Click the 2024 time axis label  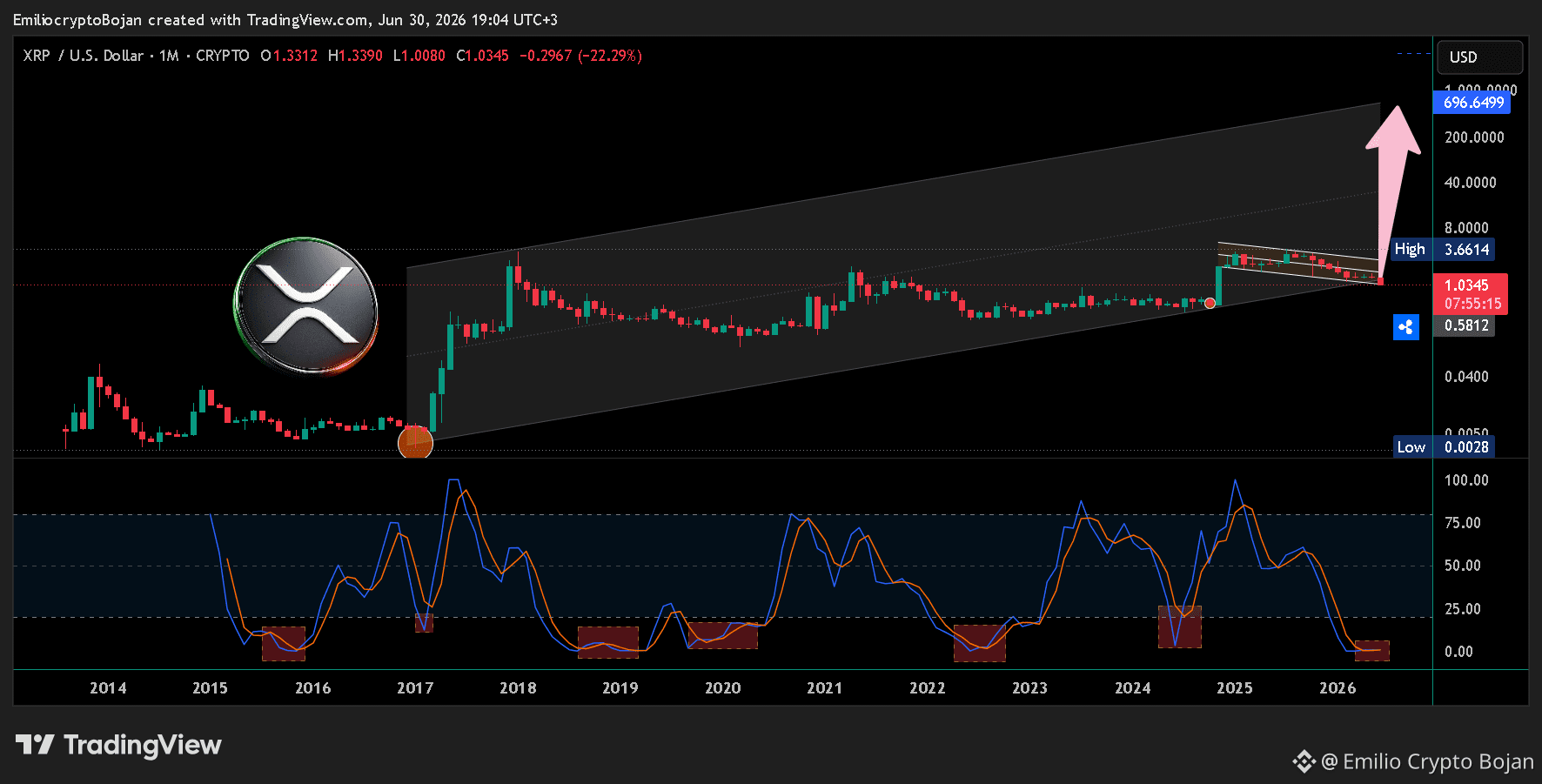tap(1132, 688)
